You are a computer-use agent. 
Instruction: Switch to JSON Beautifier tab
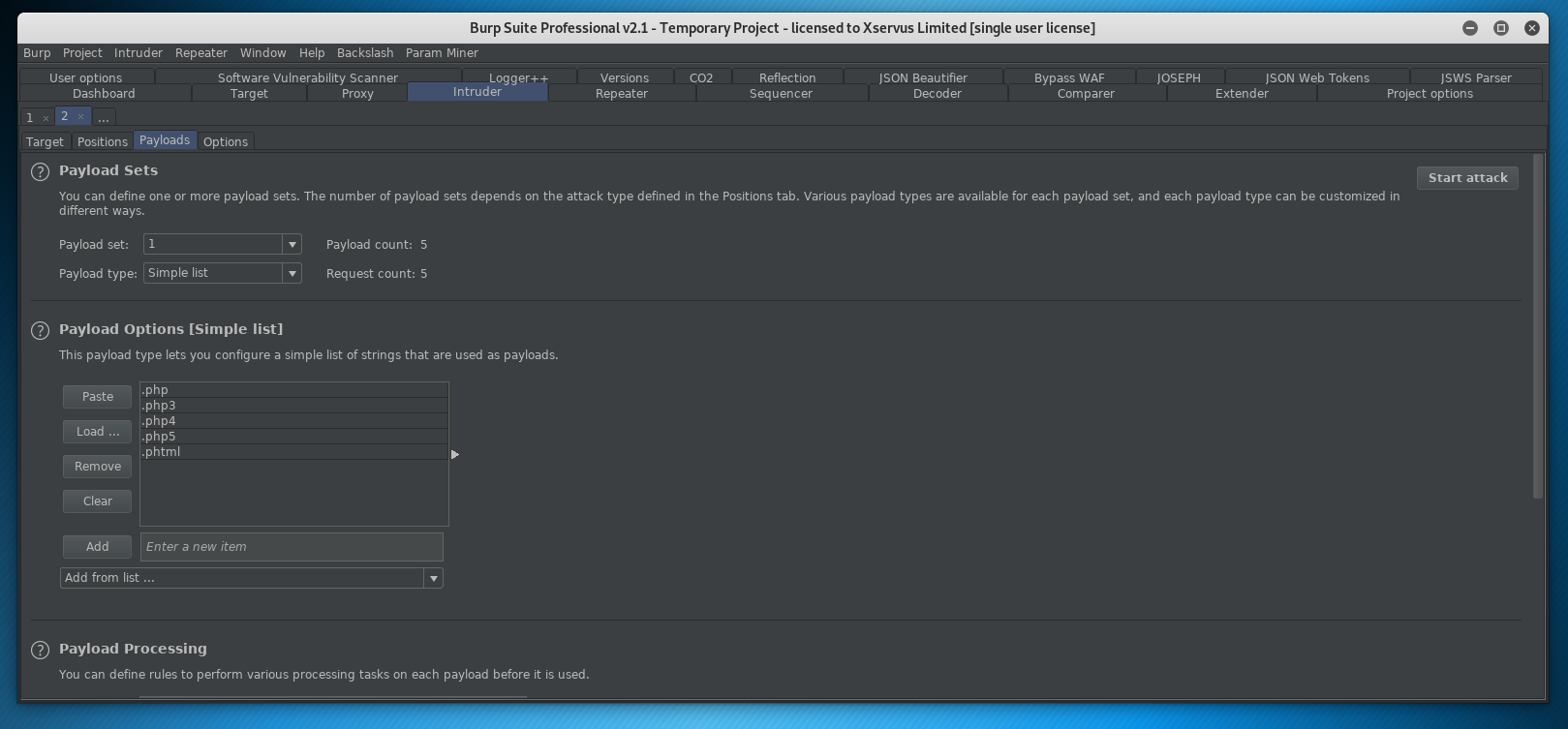[923, 77]
